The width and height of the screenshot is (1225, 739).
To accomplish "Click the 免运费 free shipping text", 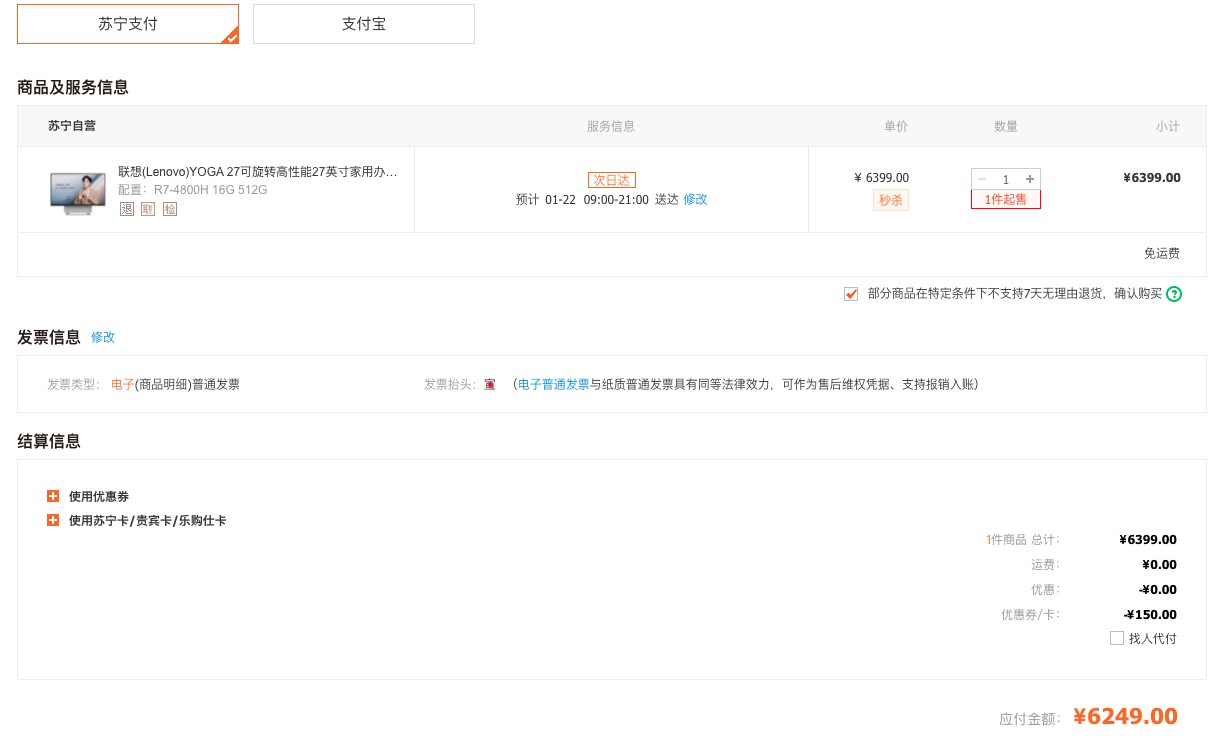I will pyautogui.click(x=1162, y=254).
